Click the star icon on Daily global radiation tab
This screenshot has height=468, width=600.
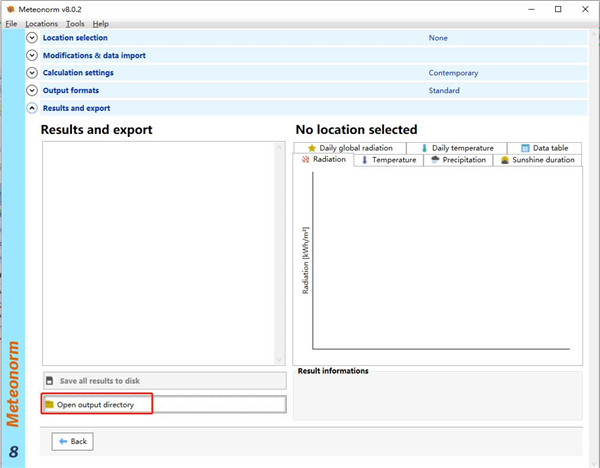tap(312, 148)
